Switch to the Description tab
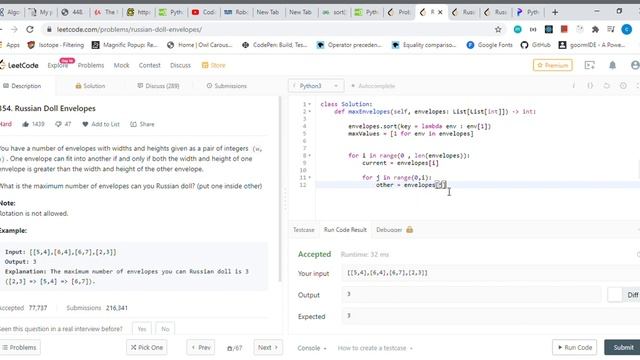640x360 pixels. (22, 86)
